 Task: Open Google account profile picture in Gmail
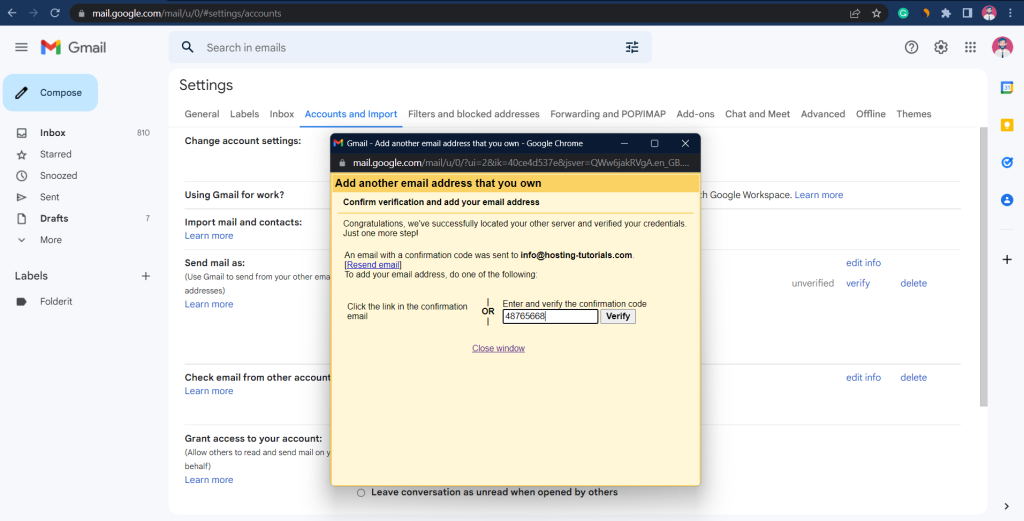1002,47
